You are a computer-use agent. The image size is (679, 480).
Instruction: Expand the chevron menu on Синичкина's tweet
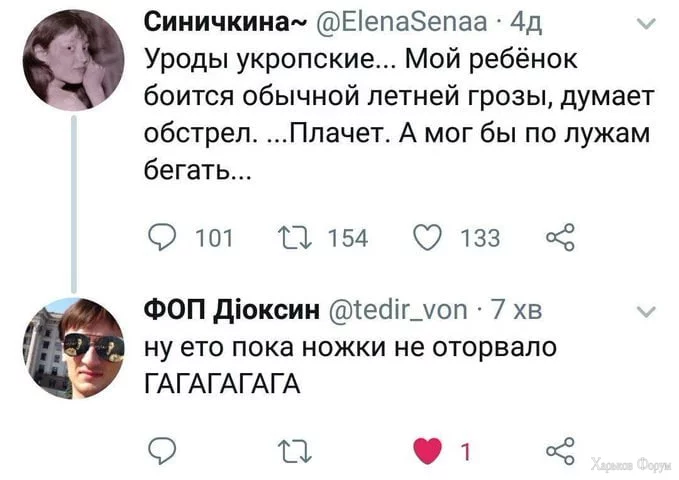tap(646, 23)
